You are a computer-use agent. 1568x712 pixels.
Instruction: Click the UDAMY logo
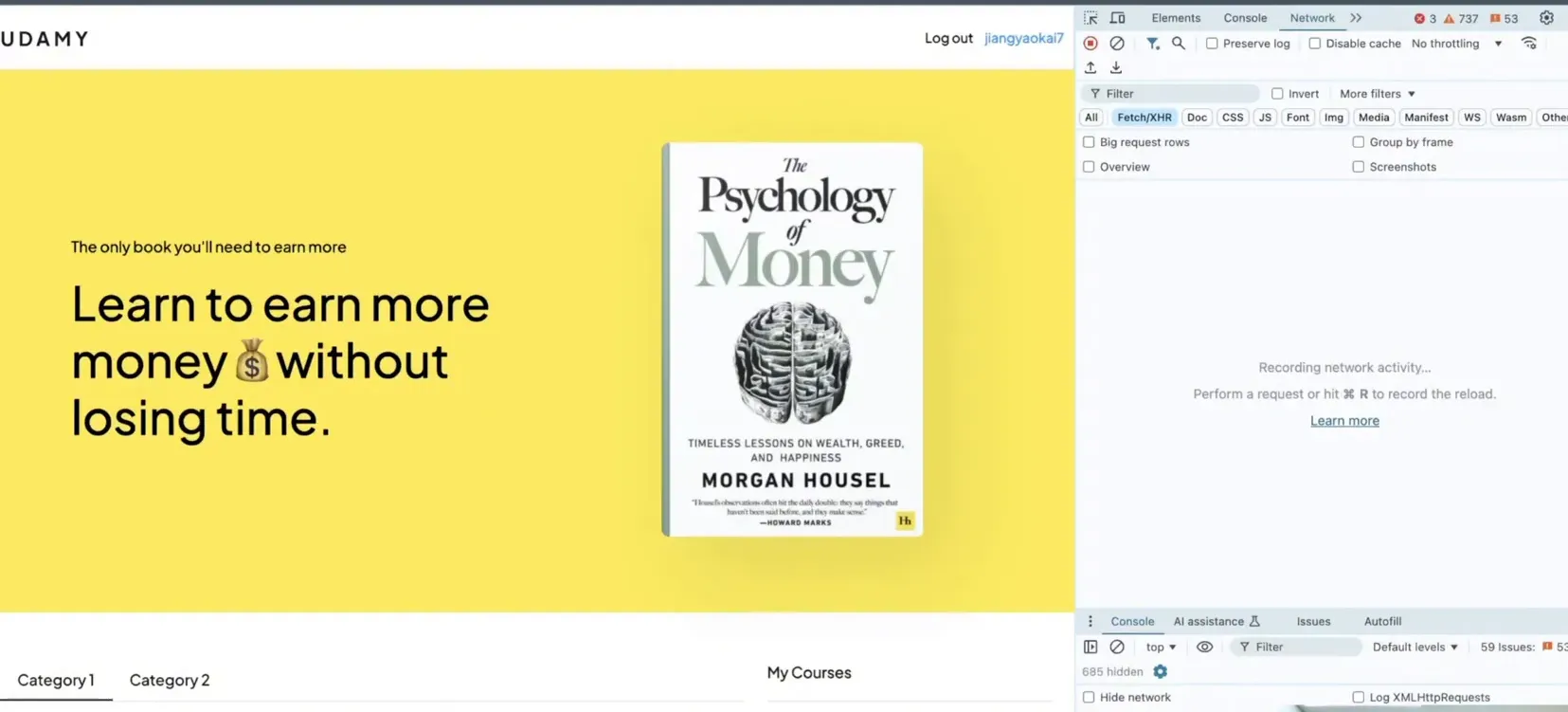[x=45, y=39]
